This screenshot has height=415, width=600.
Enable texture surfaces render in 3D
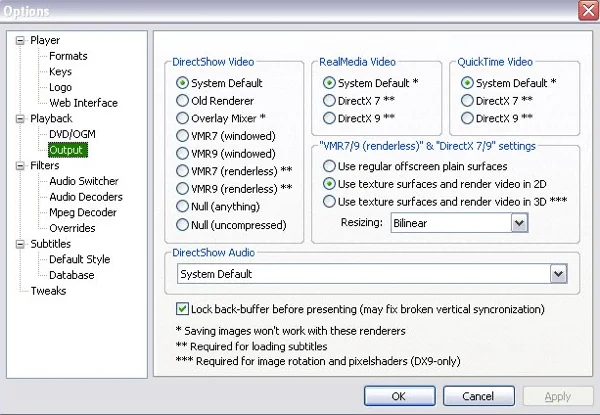point(330,202)
